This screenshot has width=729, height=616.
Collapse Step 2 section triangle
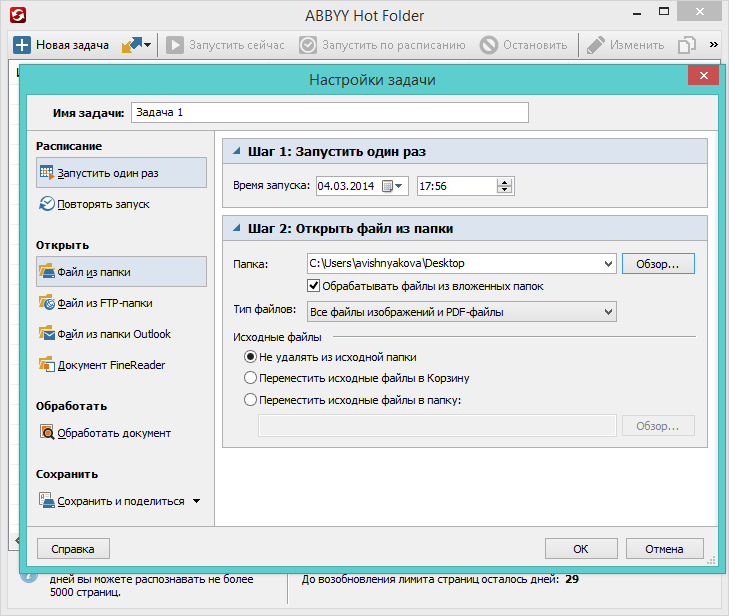point(237,228)
